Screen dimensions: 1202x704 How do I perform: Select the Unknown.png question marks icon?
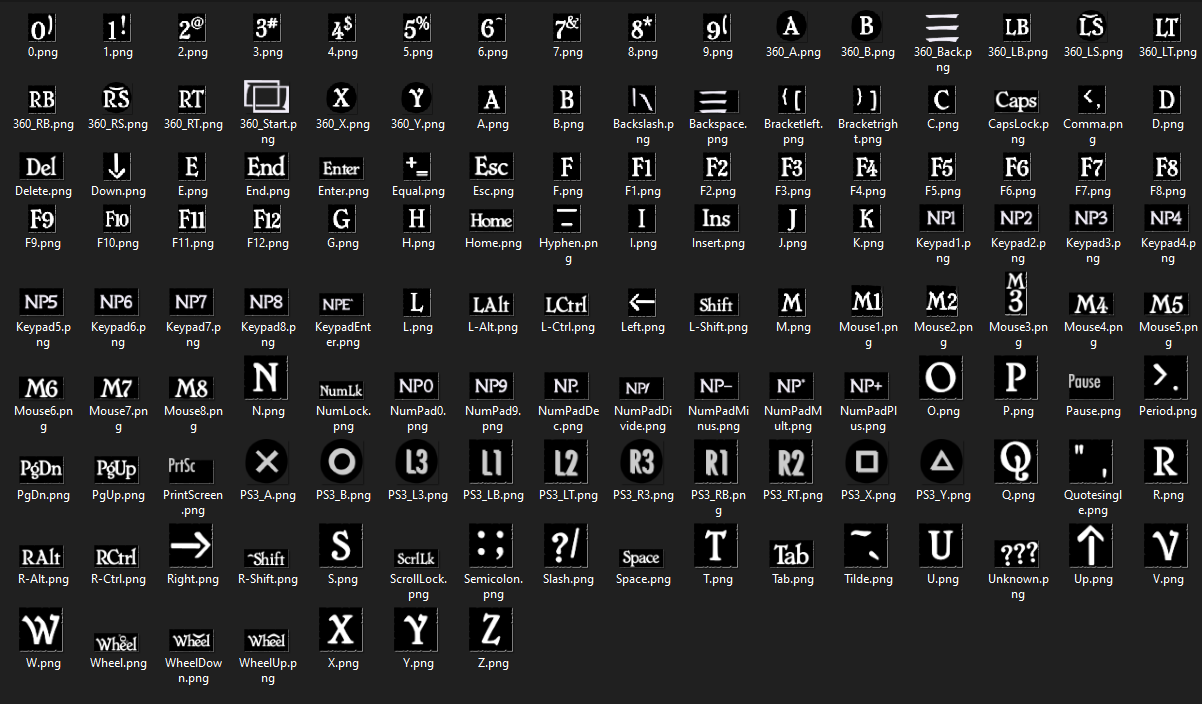[x=1016, y=553]
